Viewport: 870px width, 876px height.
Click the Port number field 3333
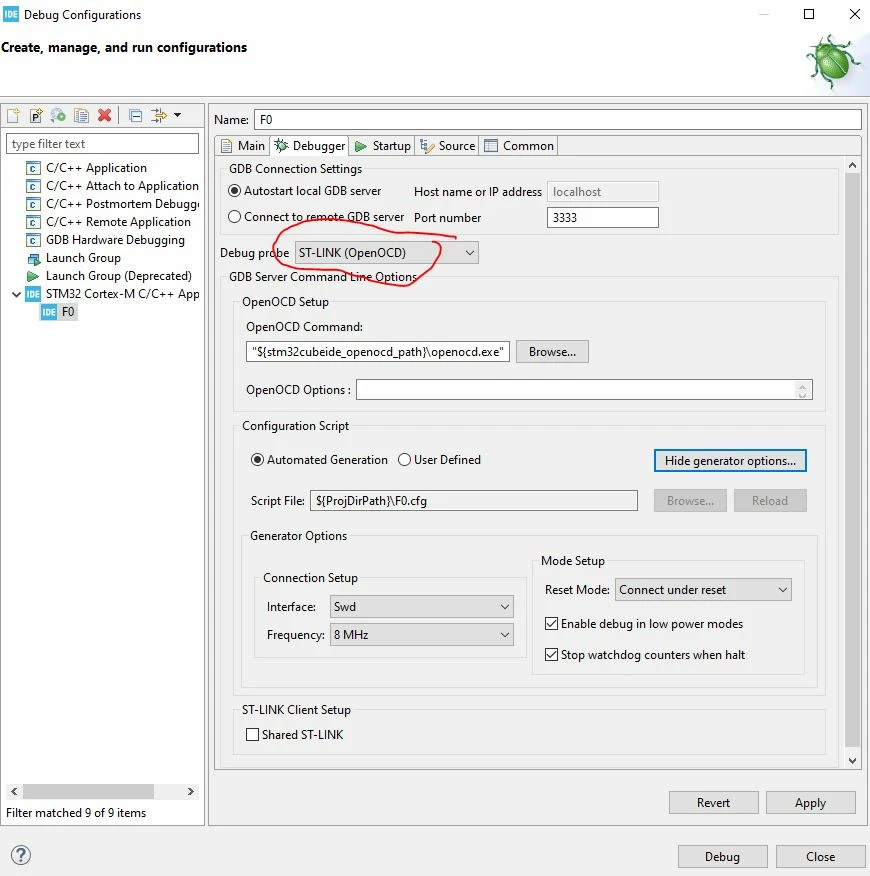[x=602, y=217]
